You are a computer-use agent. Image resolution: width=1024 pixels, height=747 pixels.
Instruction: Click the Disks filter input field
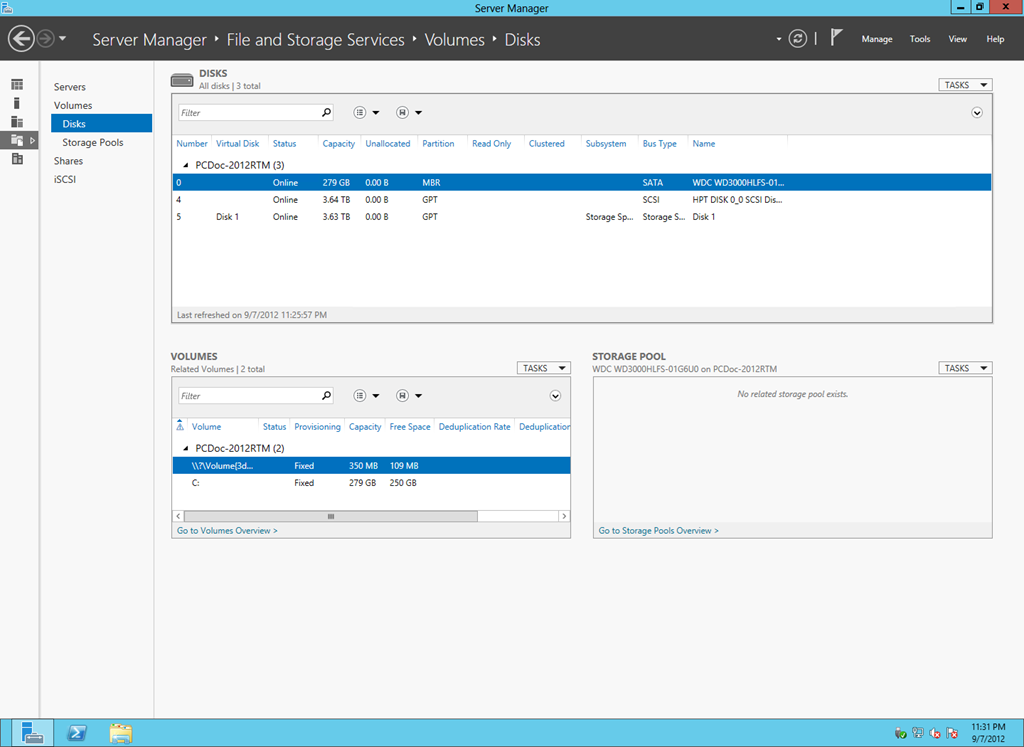(x=249, y=112)
